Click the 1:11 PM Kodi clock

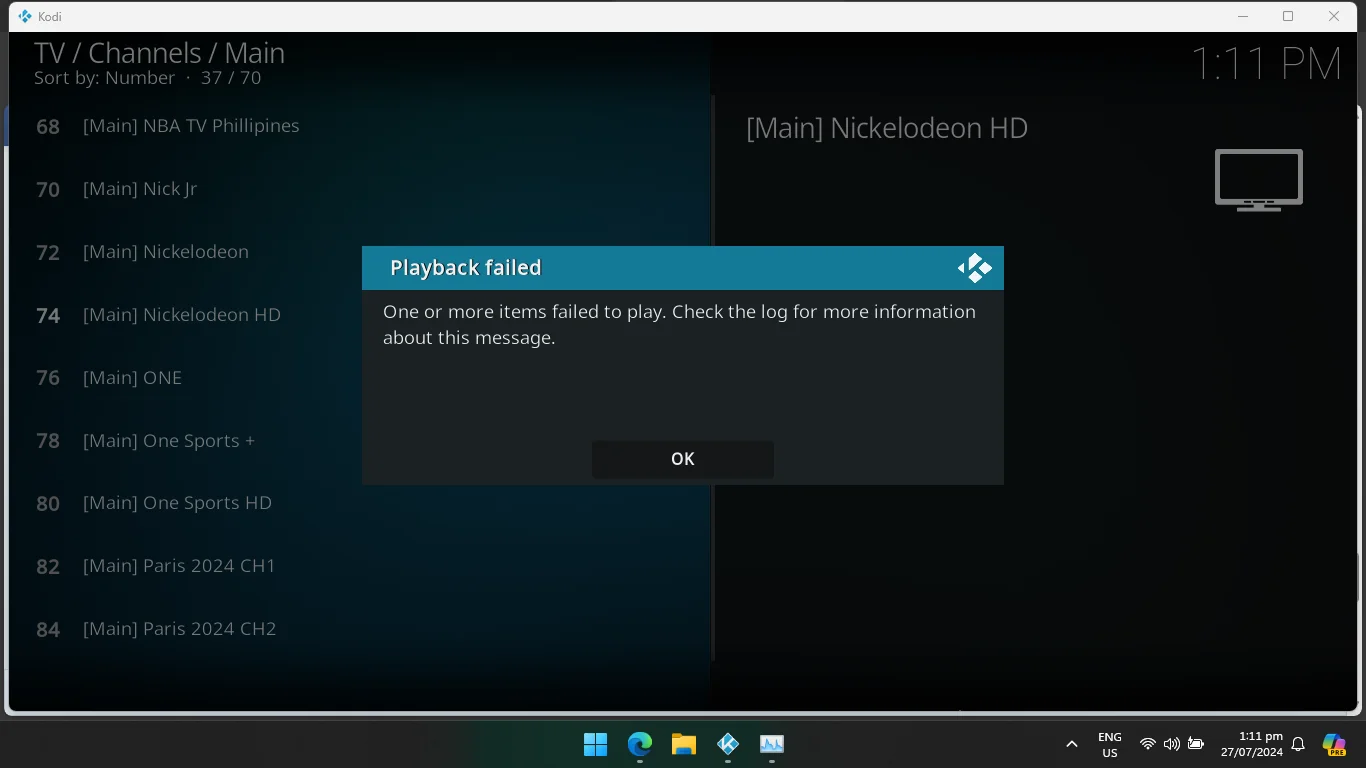click(x=1266, y=64)
